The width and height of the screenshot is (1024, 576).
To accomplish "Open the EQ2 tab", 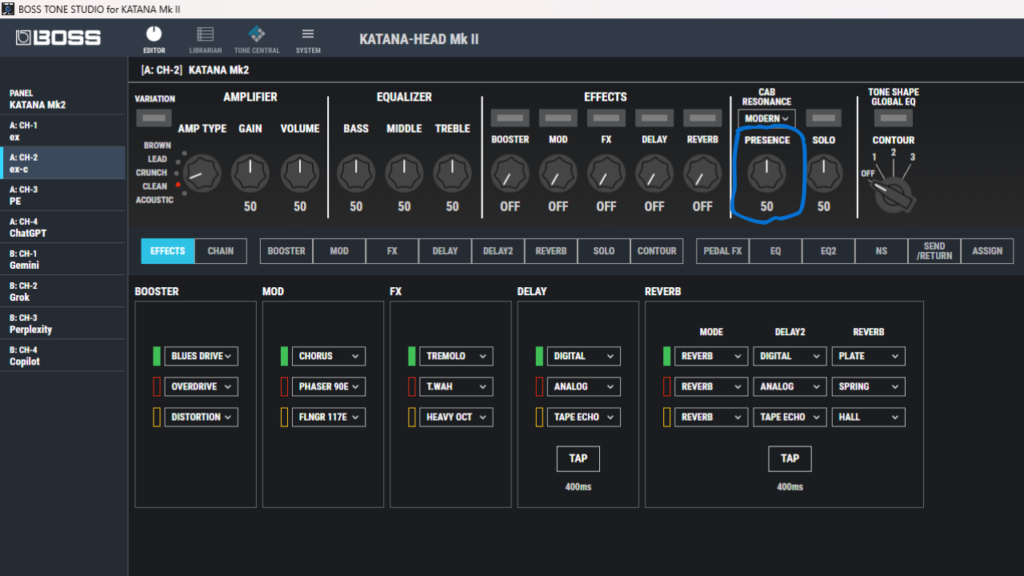I will [828, 251].
